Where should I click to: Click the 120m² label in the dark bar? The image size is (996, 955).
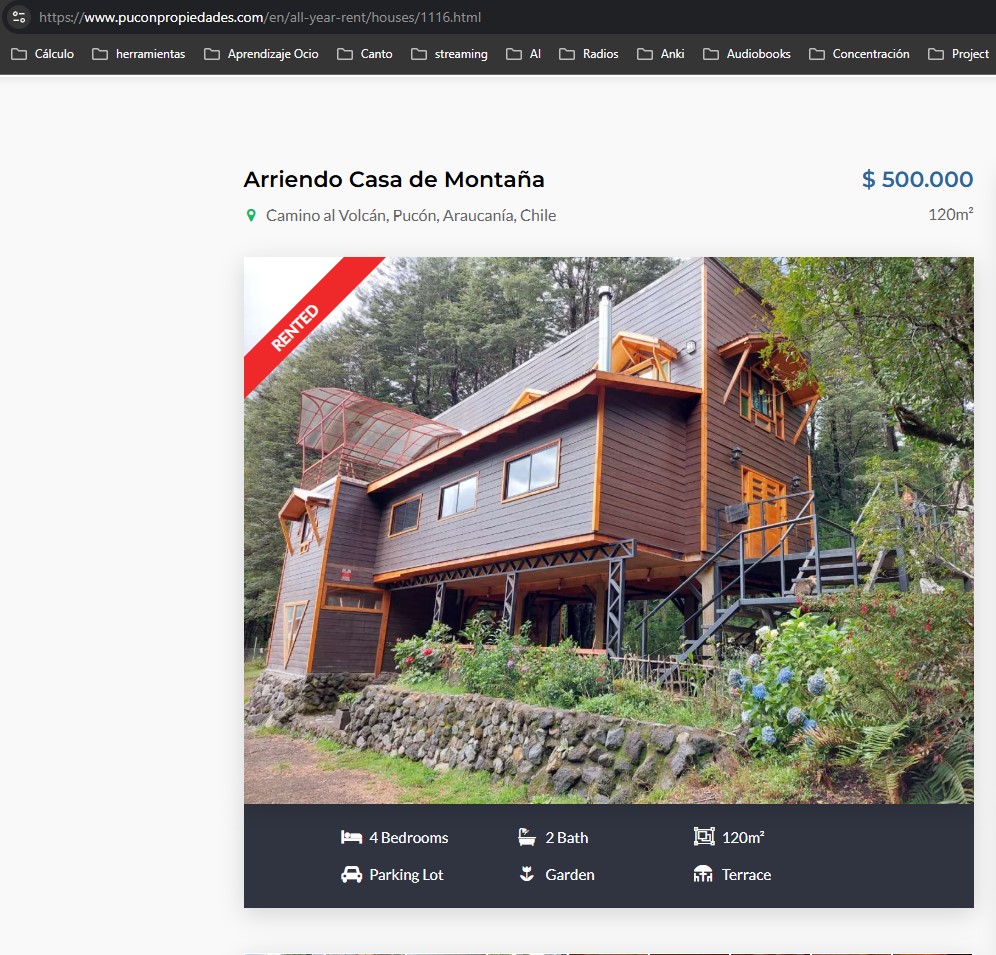[x=743, y=837]
